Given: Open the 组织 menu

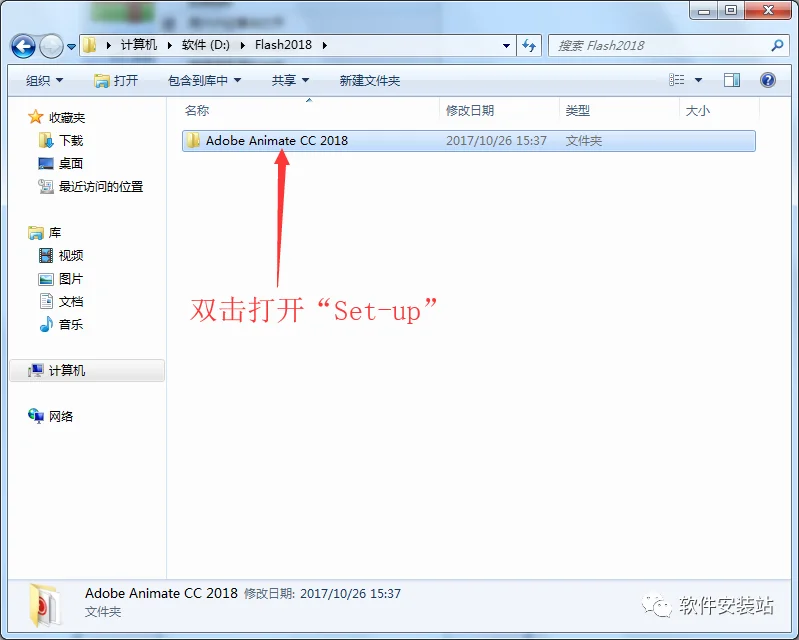Looking at the screenshot, I should [x=44, y=81].
